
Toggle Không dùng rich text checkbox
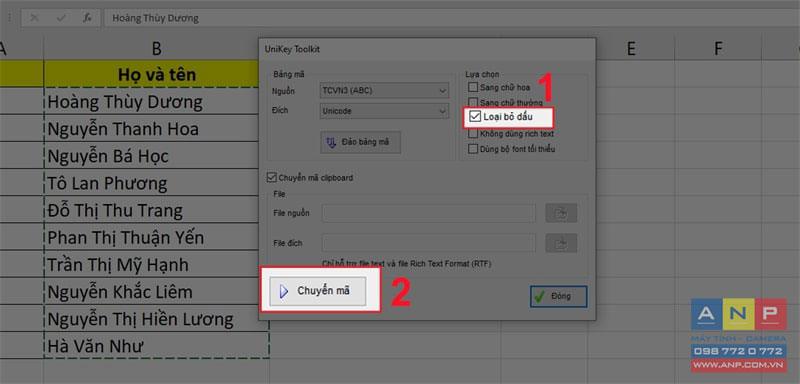click(473, 134)
